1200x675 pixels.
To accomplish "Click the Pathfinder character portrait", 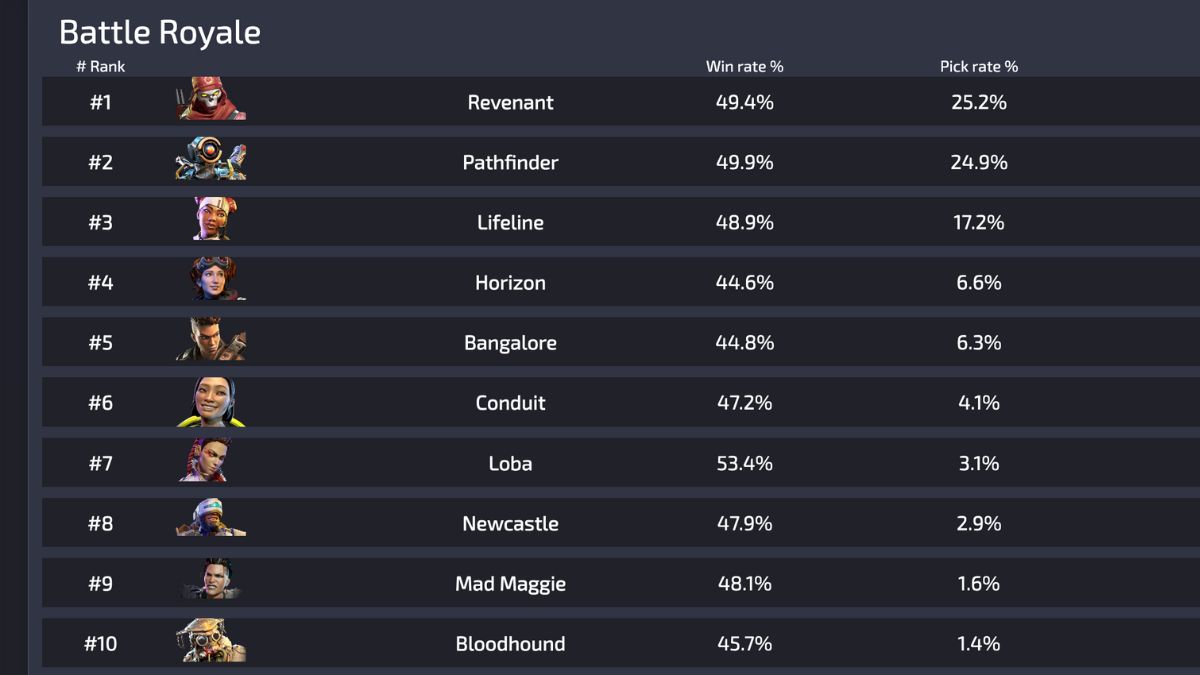I will point(210,161).
